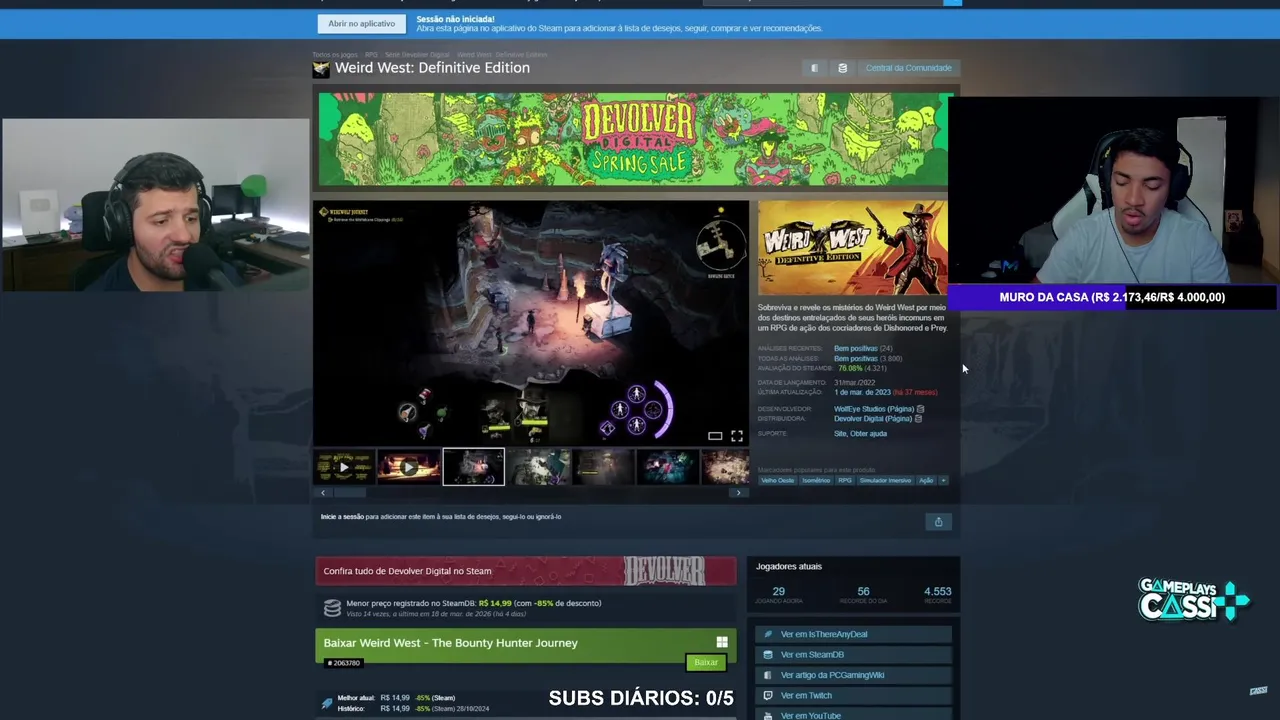
Task: Open WolfEye Studios developer link
Action: point(873,409)
